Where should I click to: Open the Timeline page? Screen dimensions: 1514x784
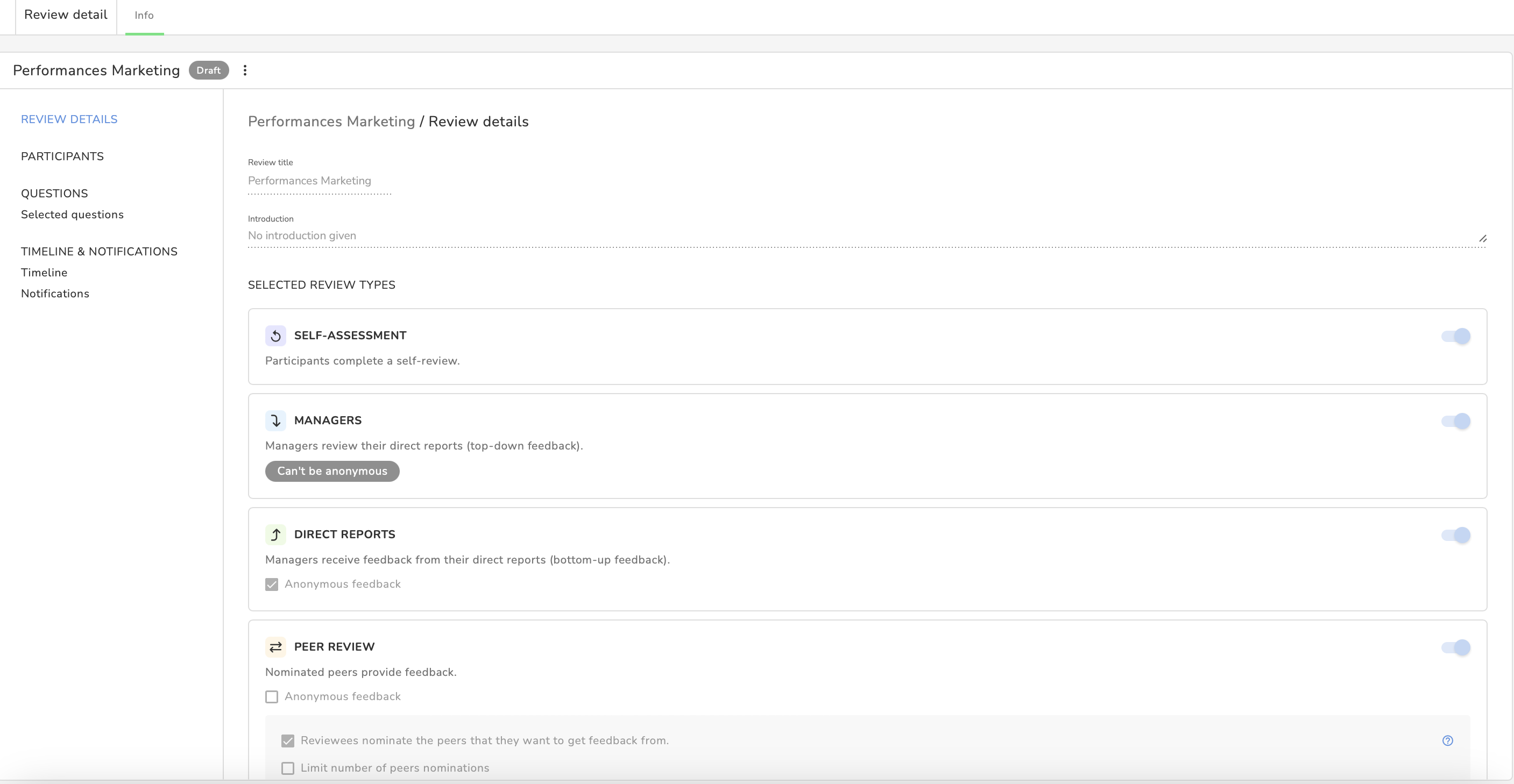click(44, 273)
